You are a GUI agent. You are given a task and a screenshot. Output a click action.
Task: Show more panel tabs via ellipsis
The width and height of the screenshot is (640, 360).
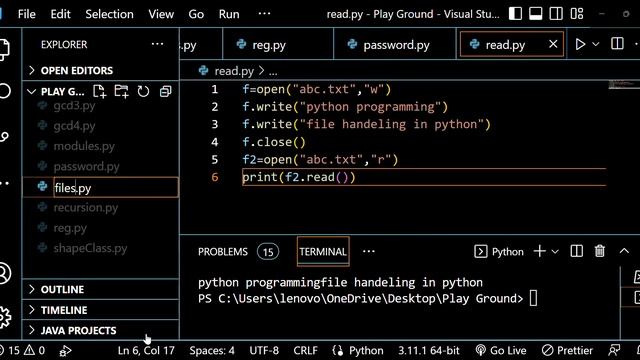[x=369, y=251]
